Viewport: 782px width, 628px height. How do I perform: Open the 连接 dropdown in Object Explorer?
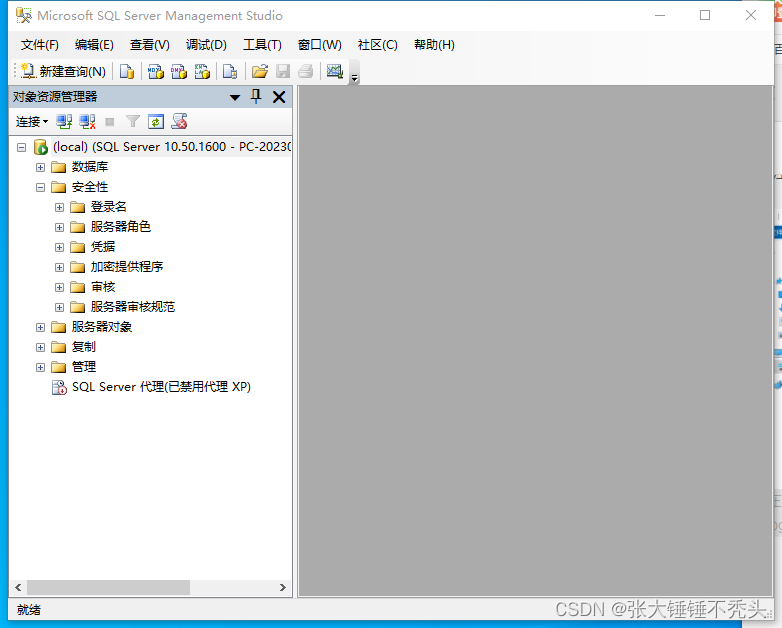tap(32, 122)
